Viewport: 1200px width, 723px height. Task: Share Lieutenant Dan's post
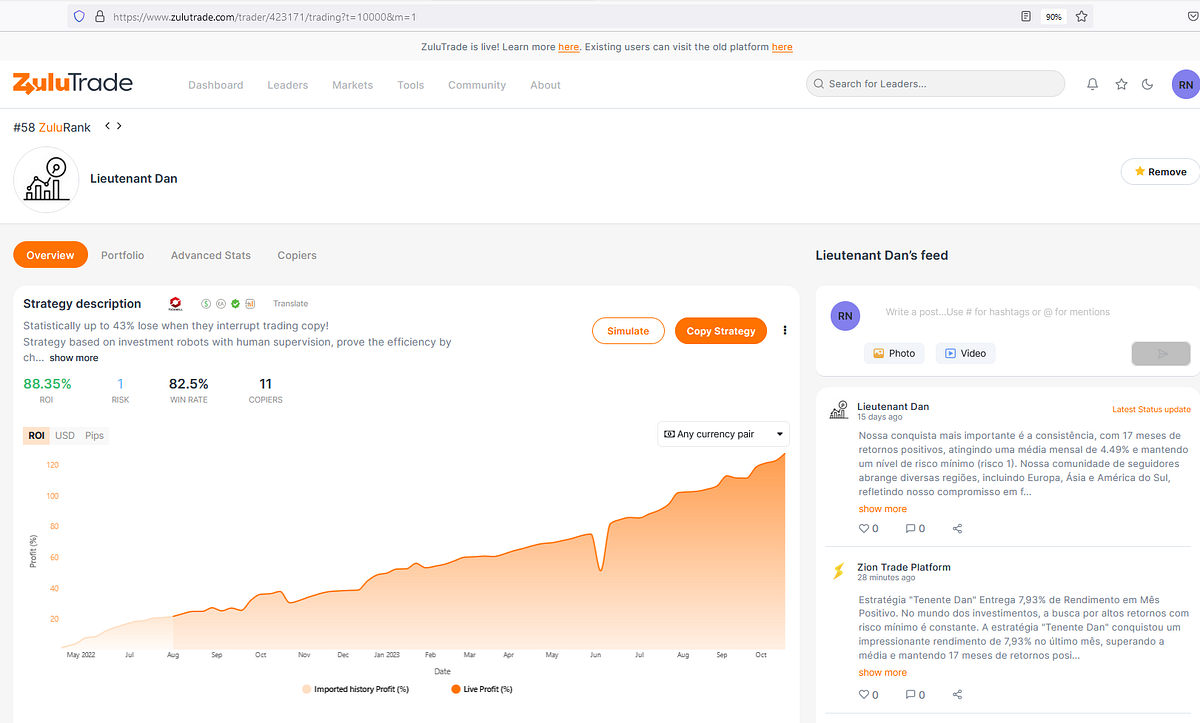(957, 528)
